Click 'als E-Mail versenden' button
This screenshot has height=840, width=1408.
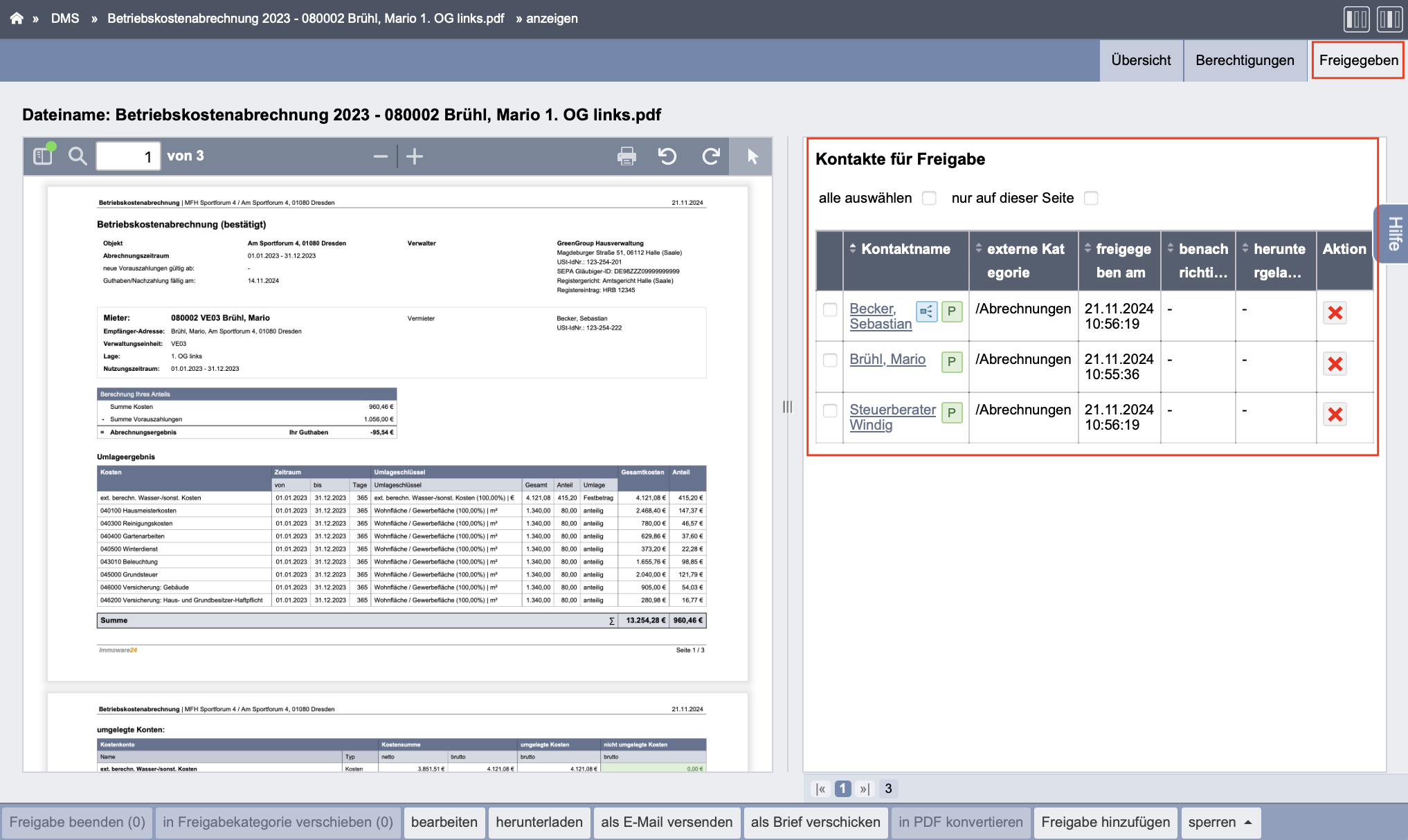tap(667, 823)
